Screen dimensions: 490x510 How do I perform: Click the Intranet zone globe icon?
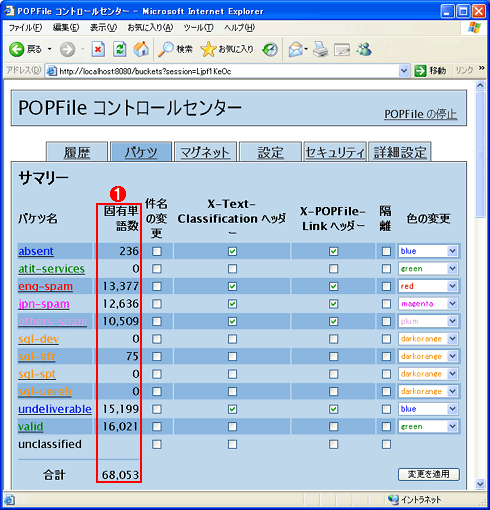(393, 499)
